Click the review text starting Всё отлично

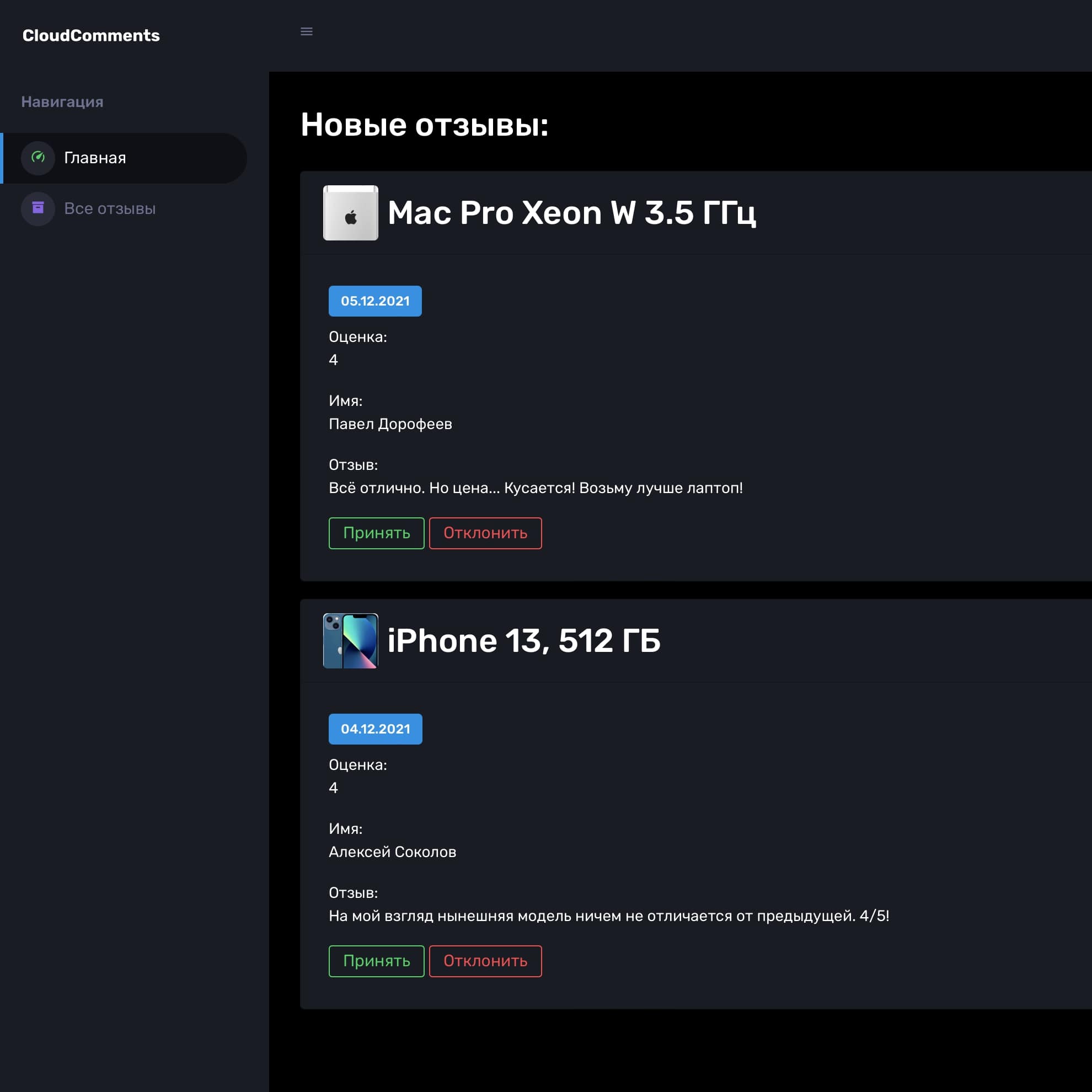tap(536, 488)
